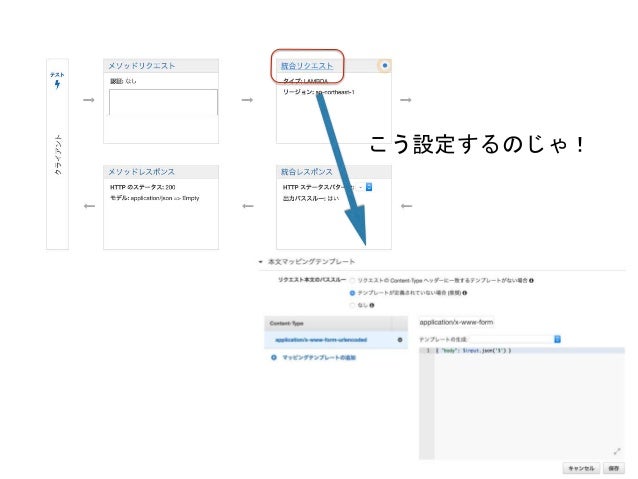Click info icon next to Content-Type header option
This screenshot has width=638, height=479.
[531, 280]
